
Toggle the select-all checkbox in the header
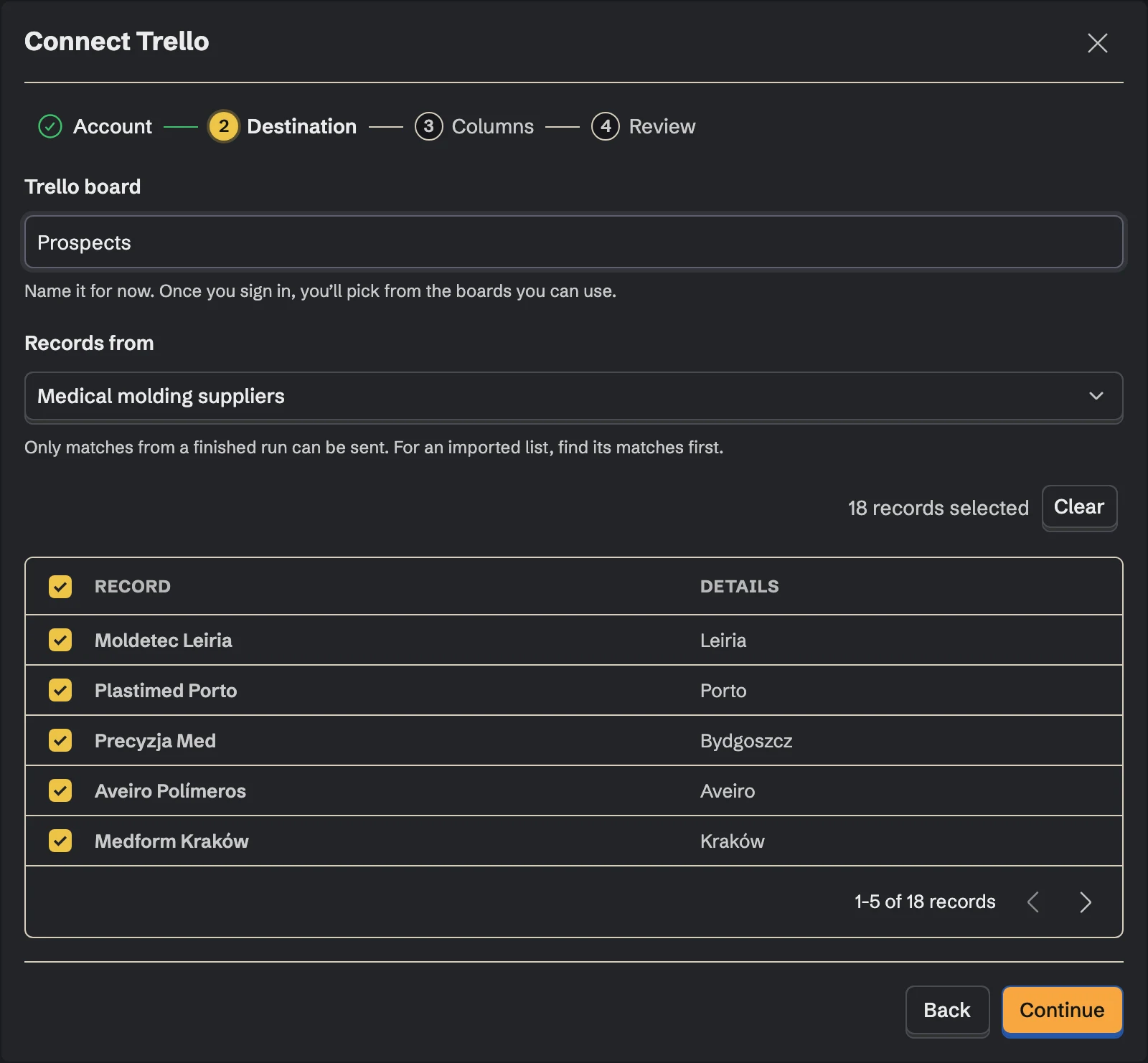[x=60, y=586]
